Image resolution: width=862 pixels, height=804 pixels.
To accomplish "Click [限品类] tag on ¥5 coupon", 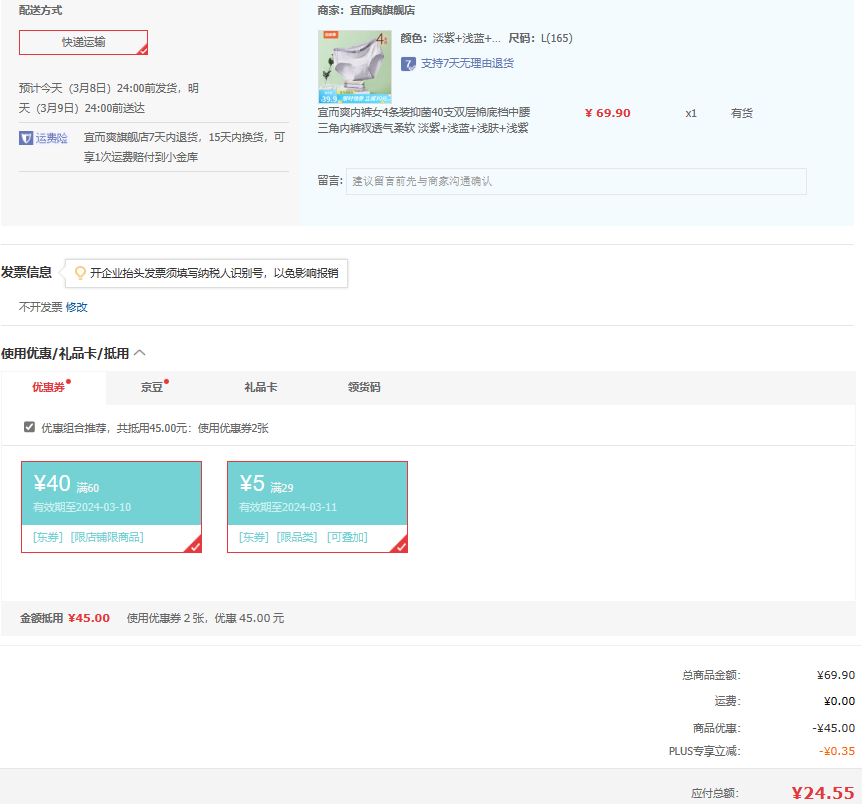I will [297, 537].
